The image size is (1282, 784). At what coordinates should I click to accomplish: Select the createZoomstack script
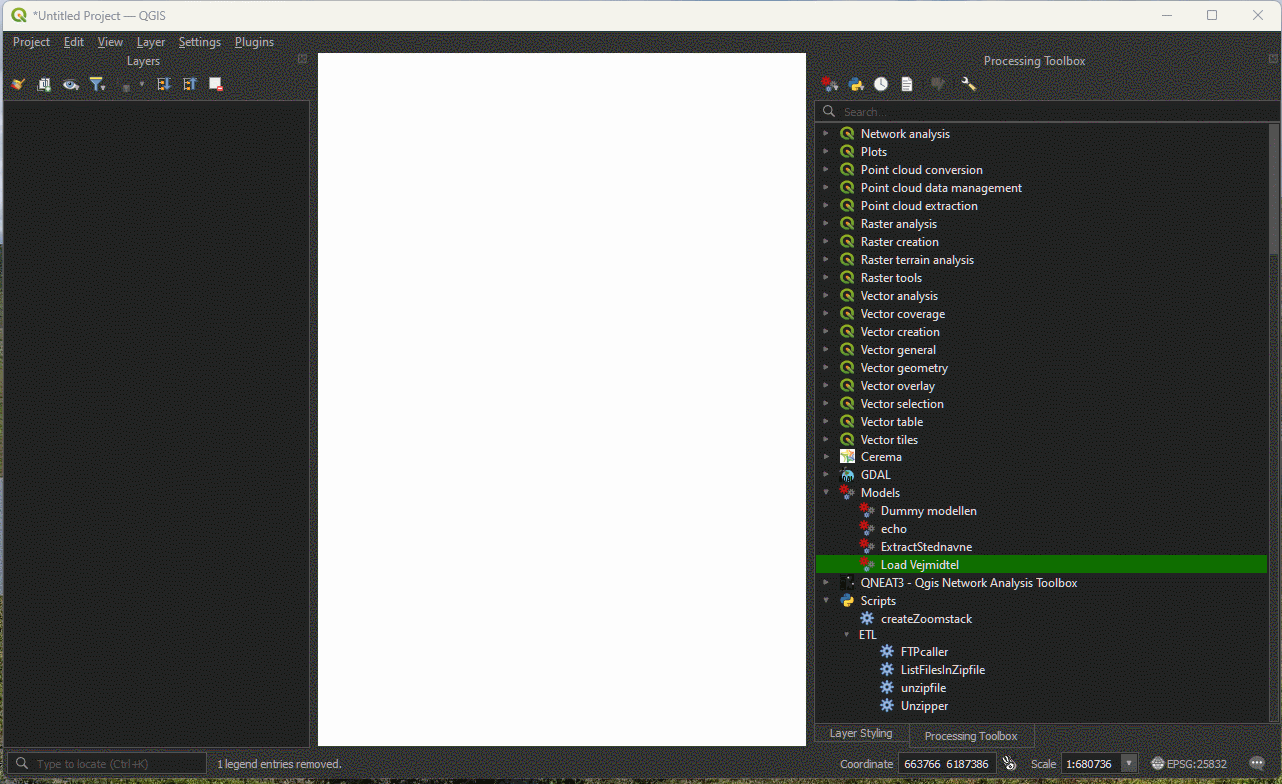pyautogui.click(x=926, y=619)
